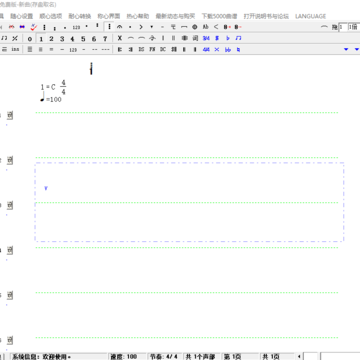Open the LANGUAGE menu
This screenshot has height=360, width=360.
click(310, 16)
